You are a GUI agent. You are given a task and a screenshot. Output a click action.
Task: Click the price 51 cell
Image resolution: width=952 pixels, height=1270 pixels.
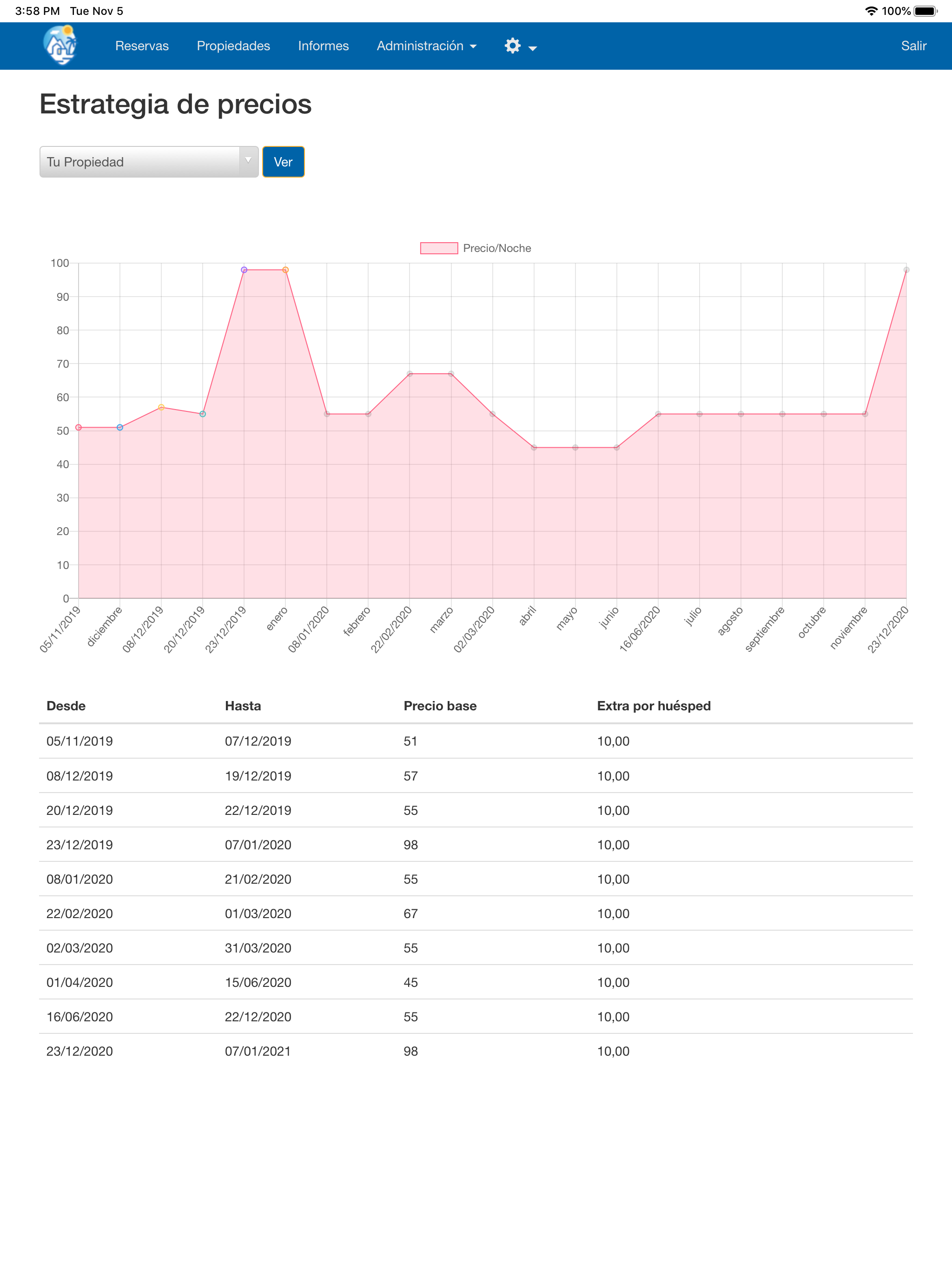[410, 741]
